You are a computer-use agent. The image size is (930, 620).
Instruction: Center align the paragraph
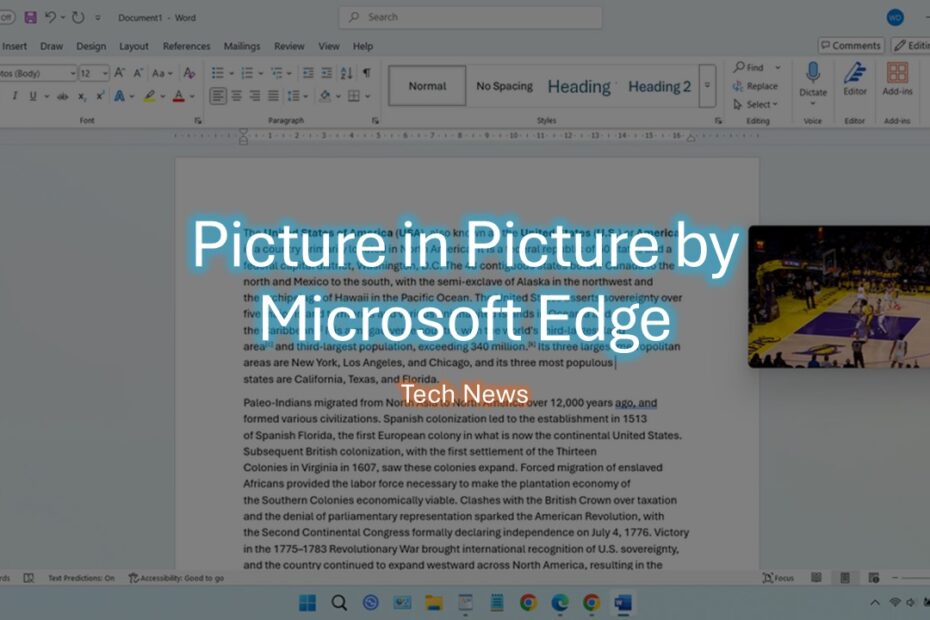pos(236,96)
